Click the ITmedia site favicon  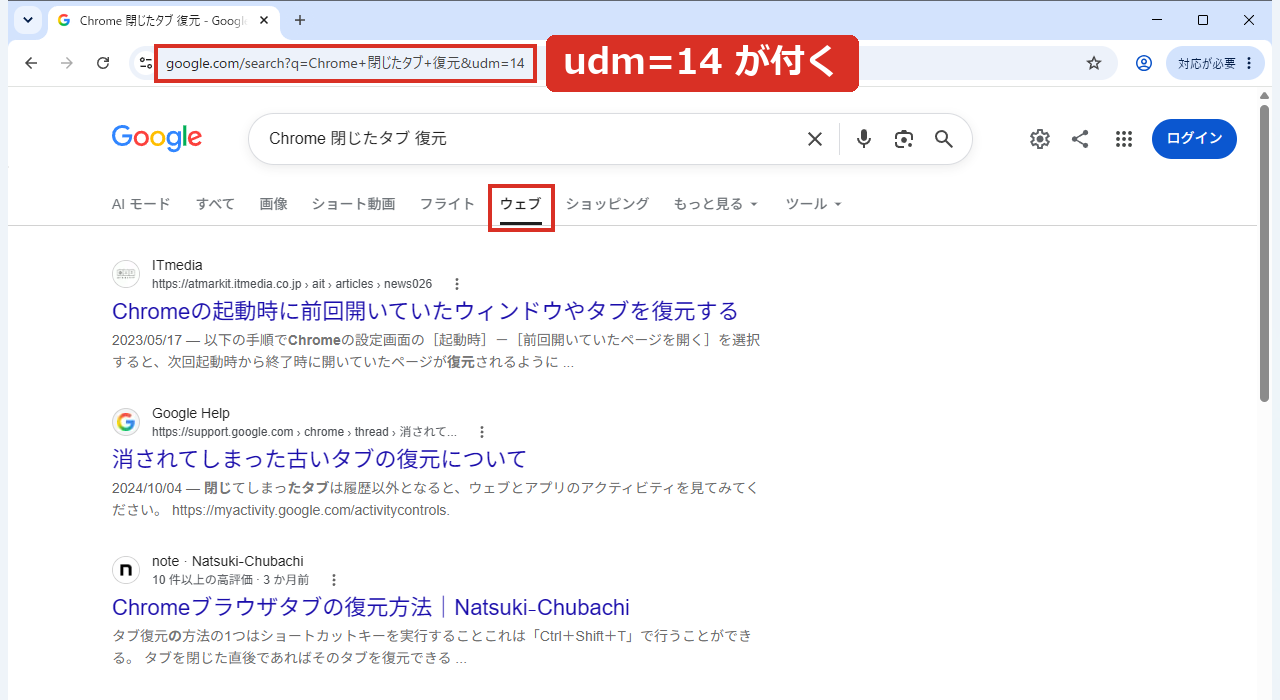tap(126, 274)
